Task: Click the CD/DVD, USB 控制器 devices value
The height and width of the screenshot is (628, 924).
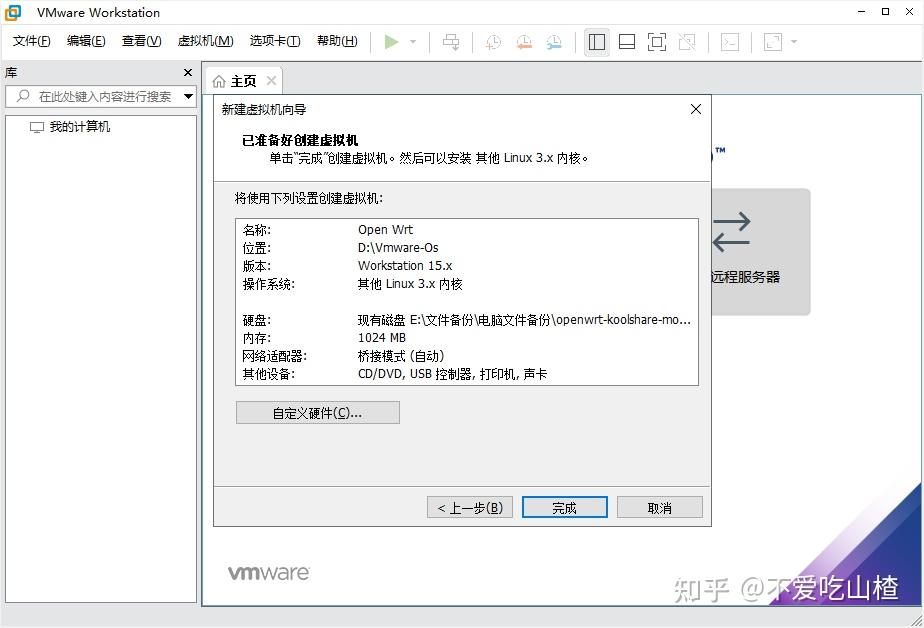Action: 453,374
